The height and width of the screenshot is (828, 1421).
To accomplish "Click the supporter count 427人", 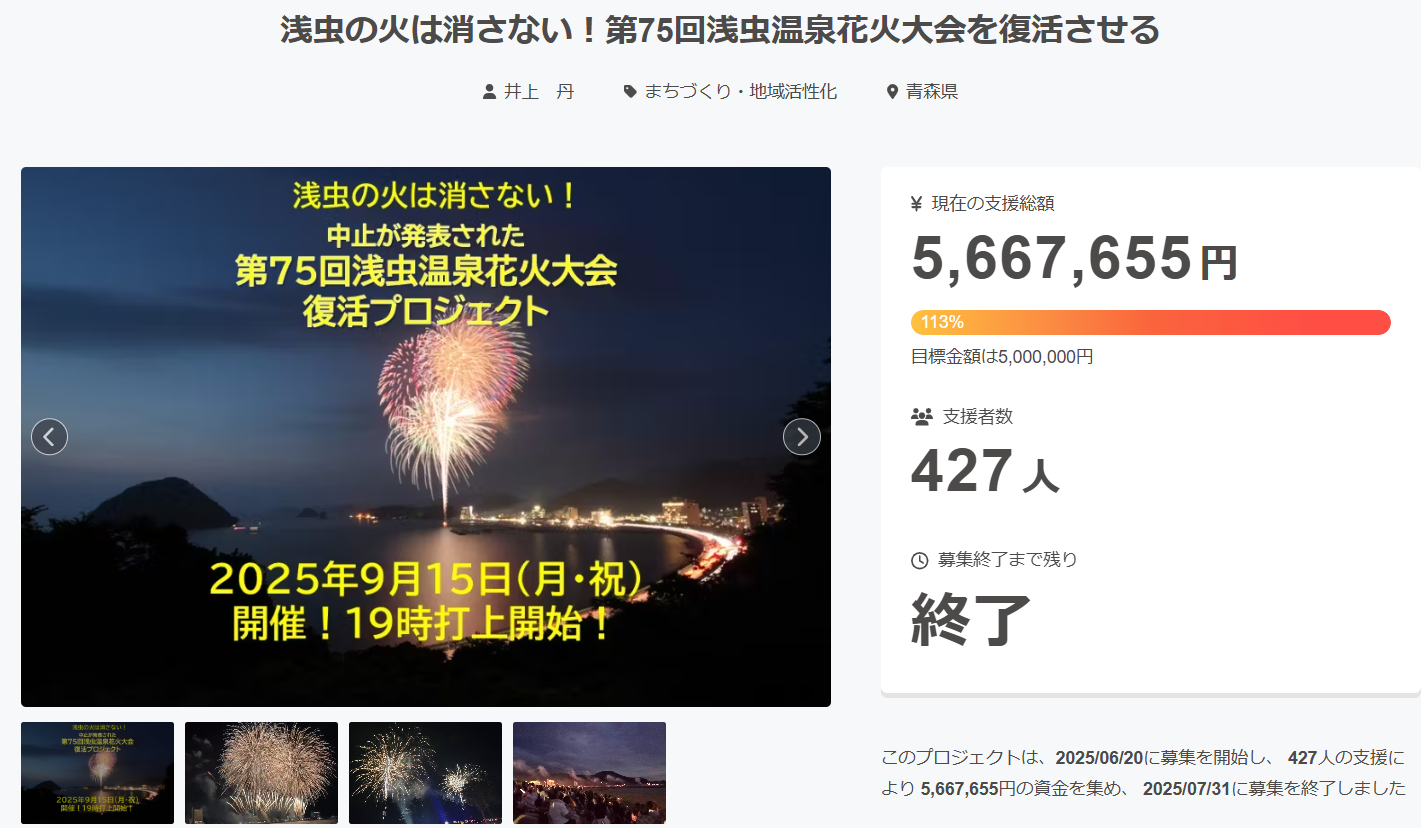I will pyautogui.click(x=985, y=472).
